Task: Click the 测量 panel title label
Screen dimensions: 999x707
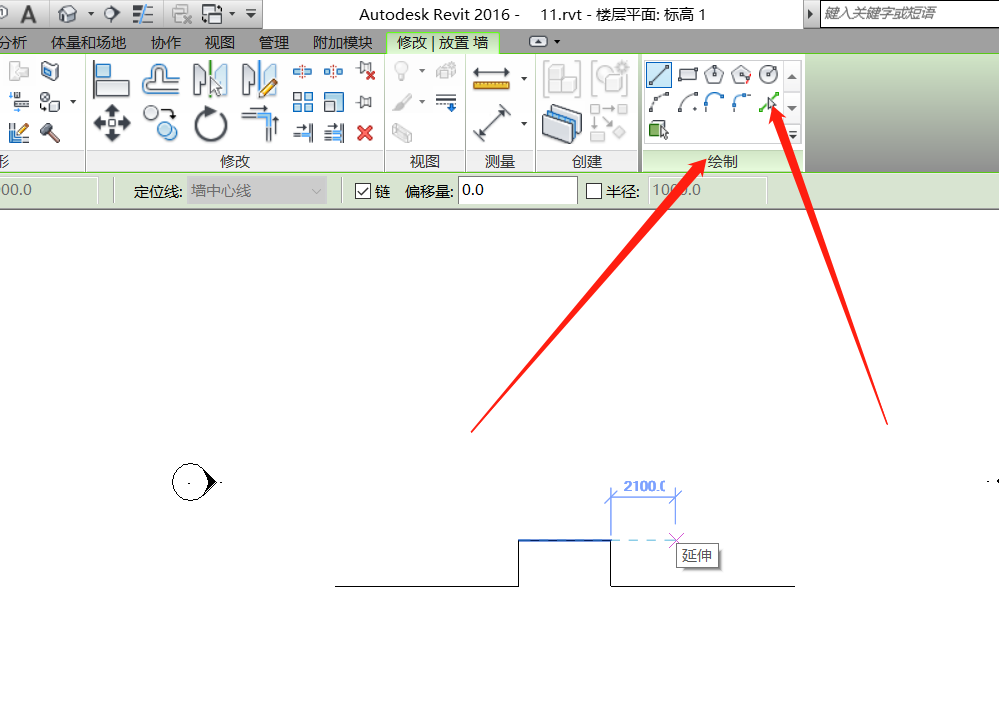Action: click(500, 162)
